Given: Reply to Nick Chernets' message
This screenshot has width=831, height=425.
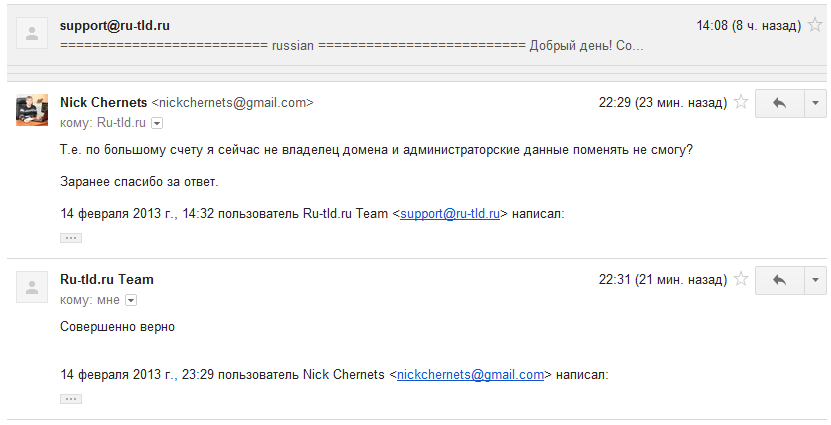Looking at the screenshot, I should [x=780, y=102].
